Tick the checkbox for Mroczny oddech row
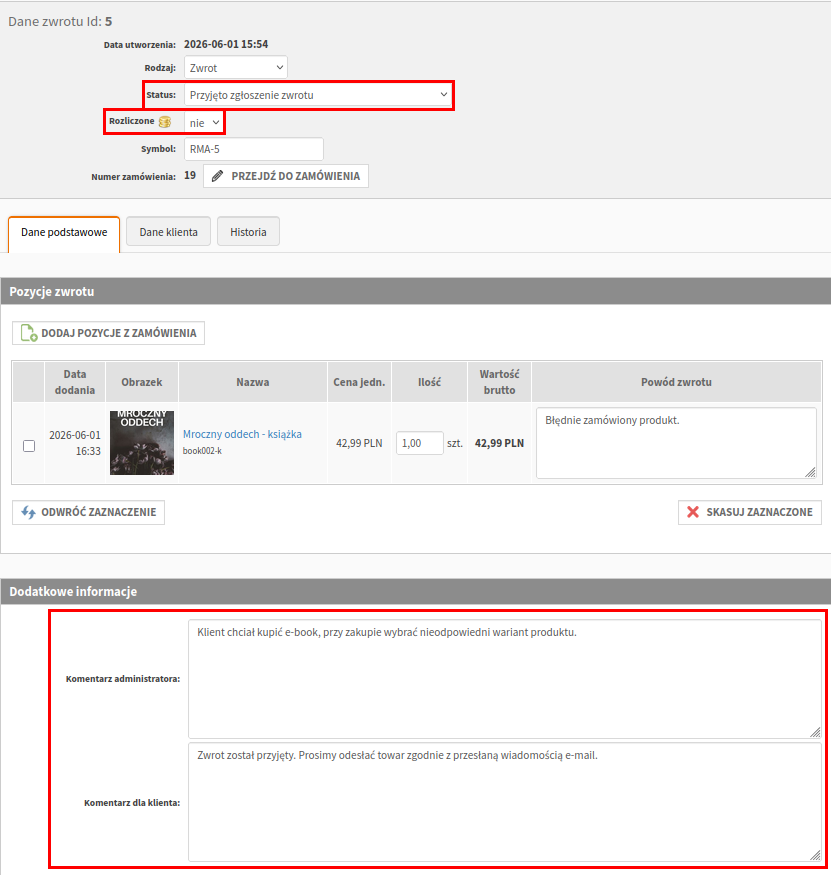831x875 pixels. click(x=29, y=446)
